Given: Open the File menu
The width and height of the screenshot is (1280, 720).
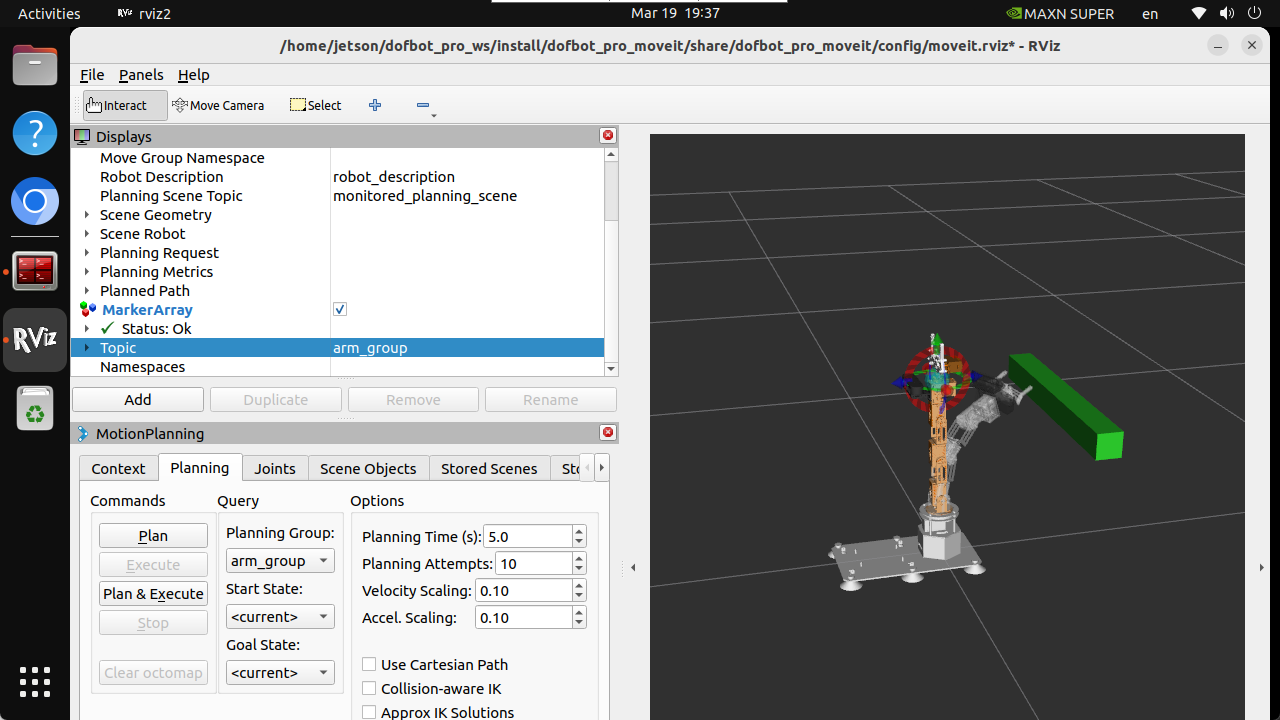Looking at the screenshot, I should 92,75.
